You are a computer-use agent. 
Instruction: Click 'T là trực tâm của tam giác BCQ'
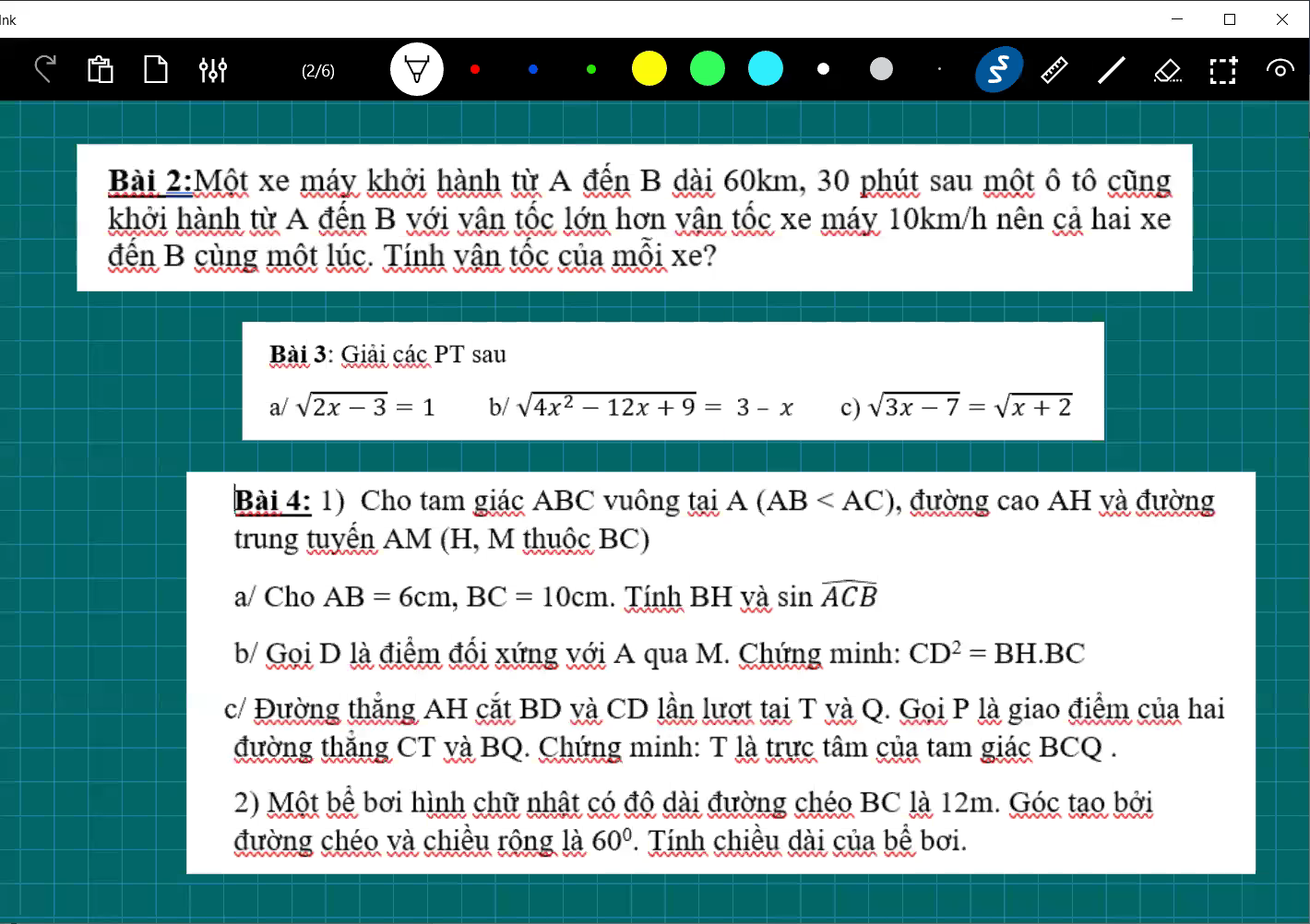[906, 747]
